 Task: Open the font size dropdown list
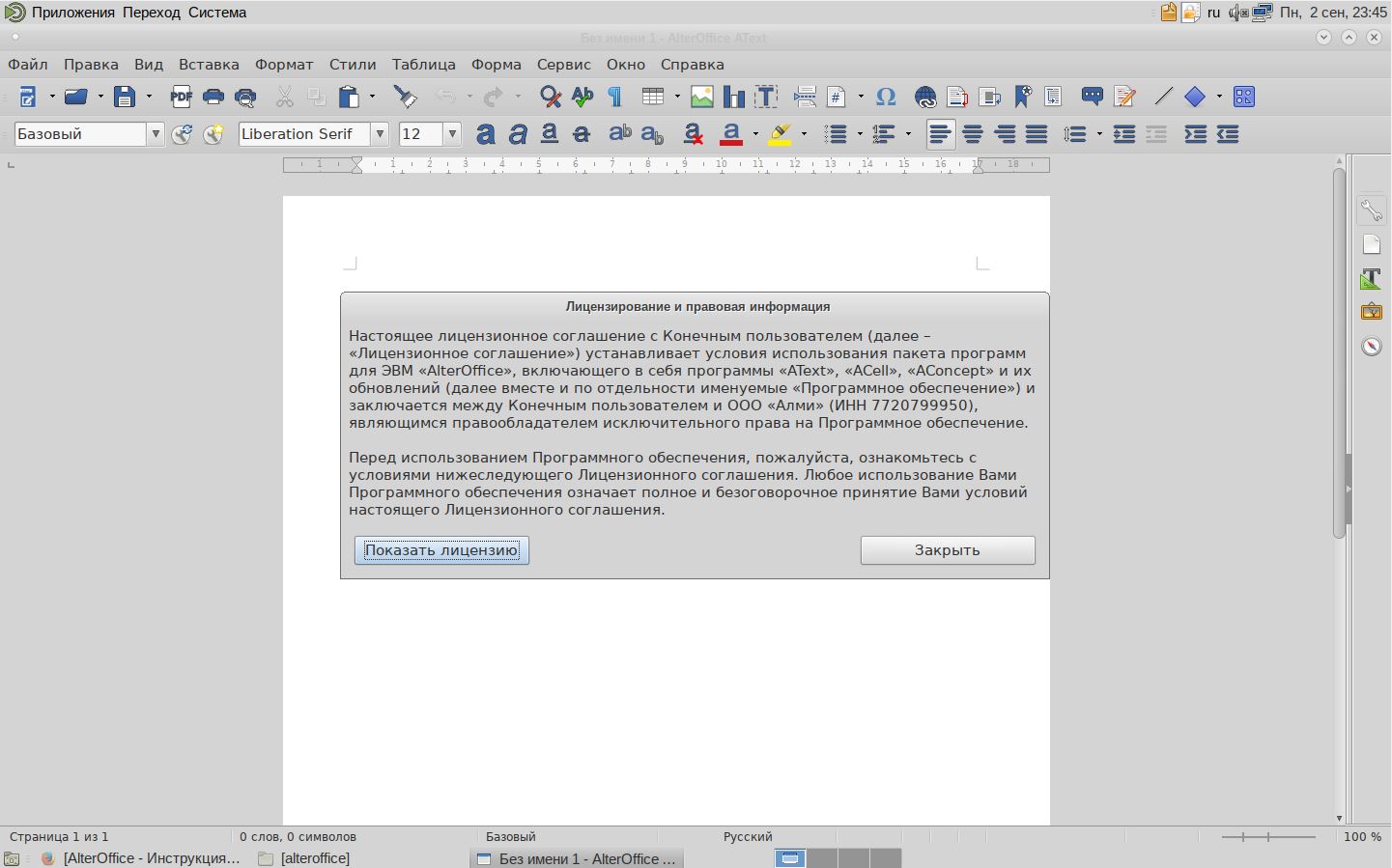[x=452, y=134]
